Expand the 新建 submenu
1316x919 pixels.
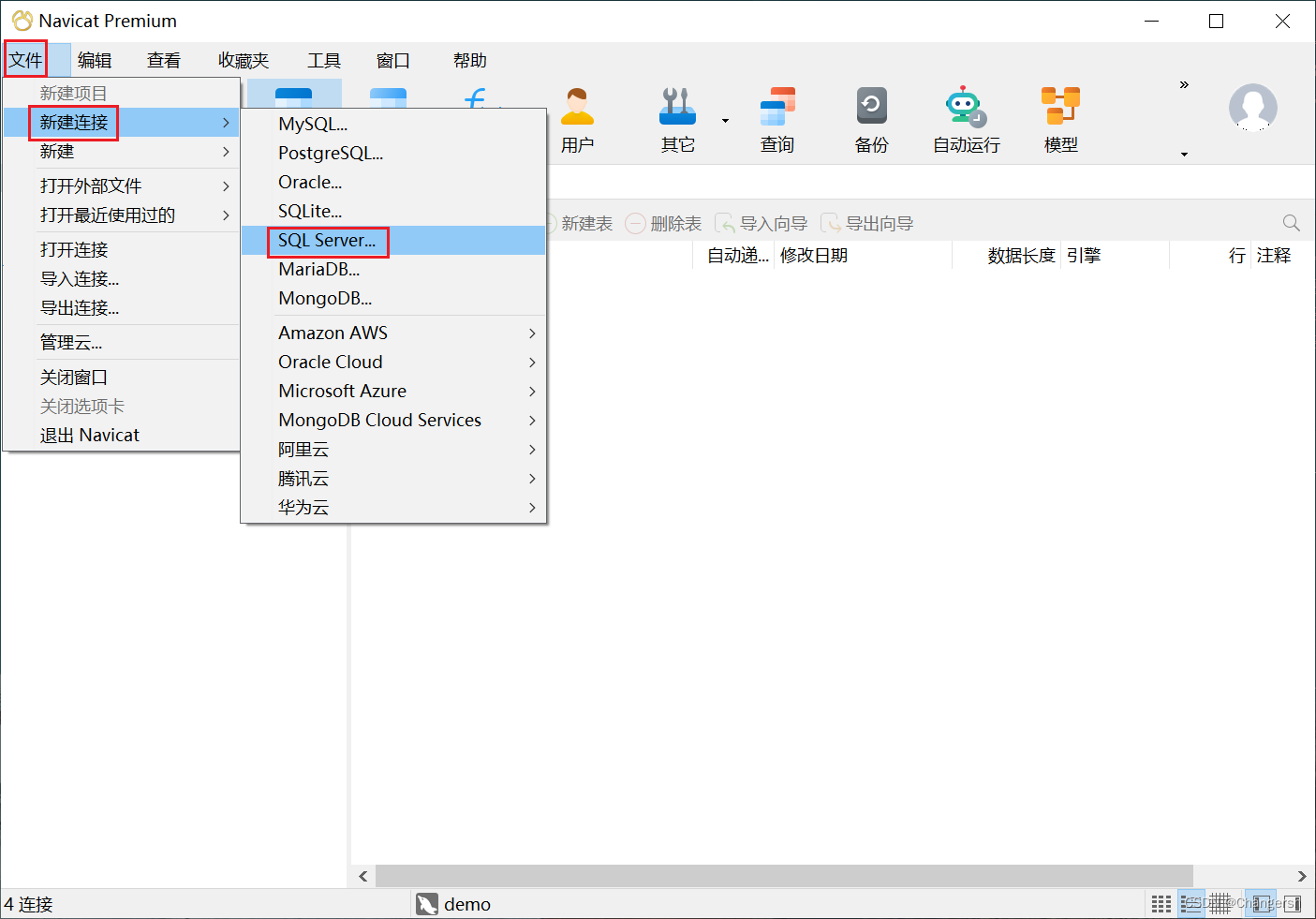226,152
